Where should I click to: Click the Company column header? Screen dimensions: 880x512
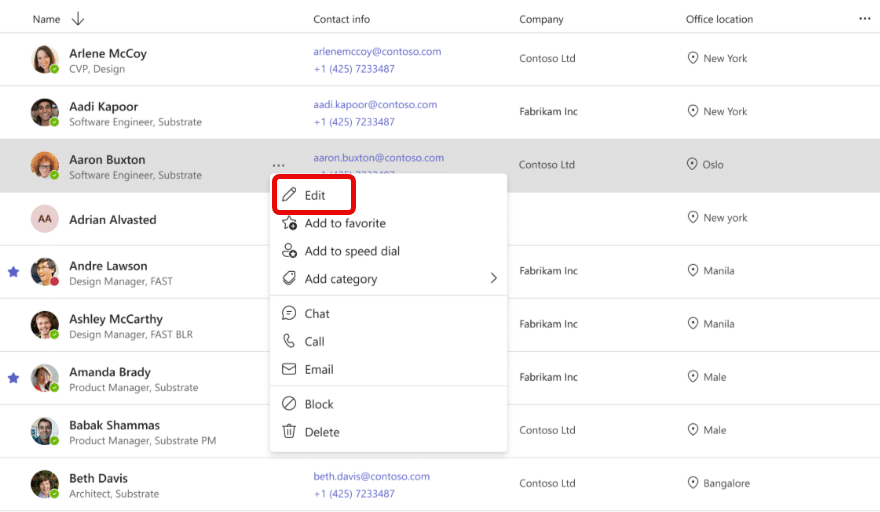point(541,19)
